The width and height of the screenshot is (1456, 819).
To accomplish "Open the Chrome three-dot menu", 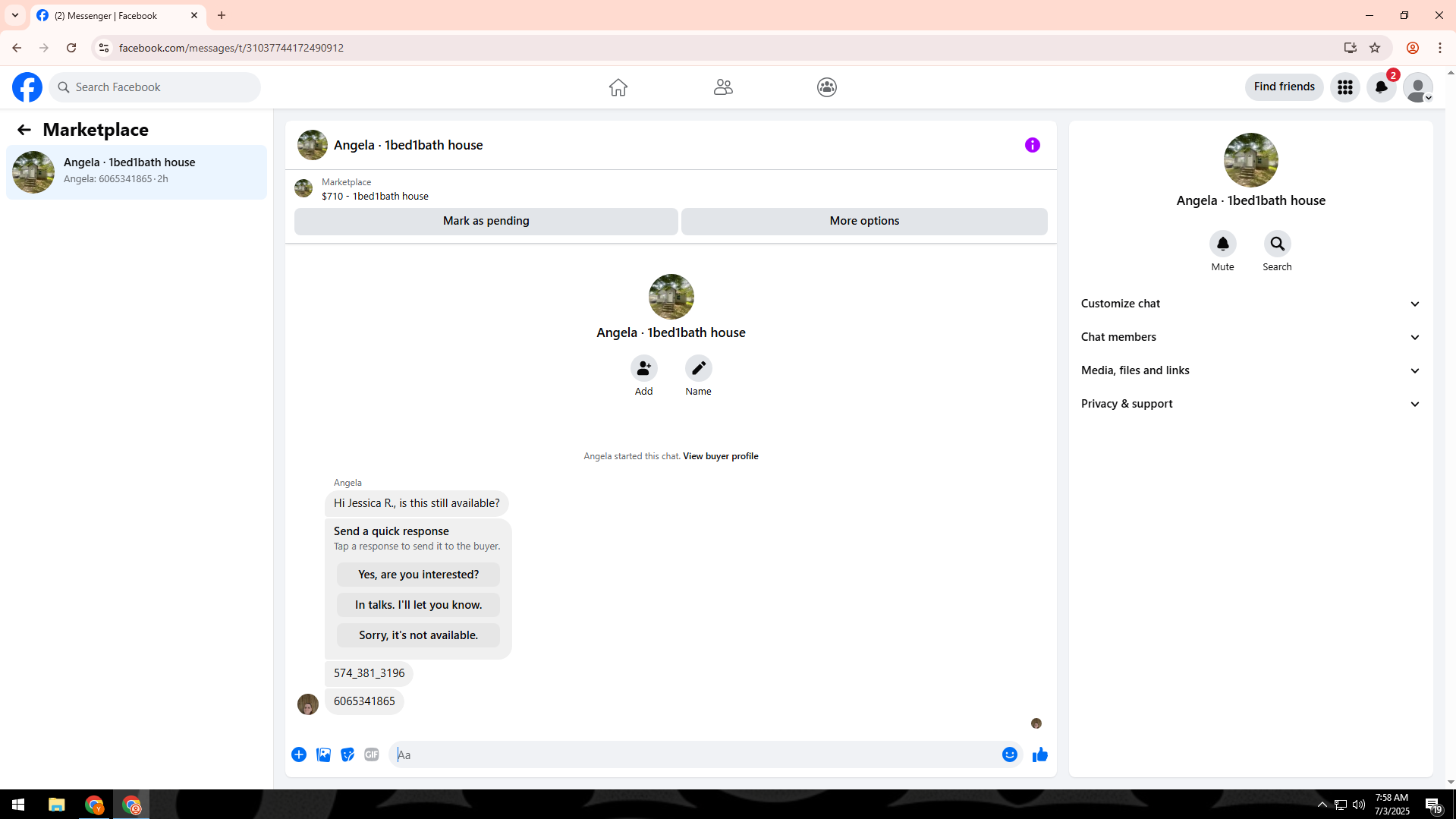I will [x=1440, y=48].
